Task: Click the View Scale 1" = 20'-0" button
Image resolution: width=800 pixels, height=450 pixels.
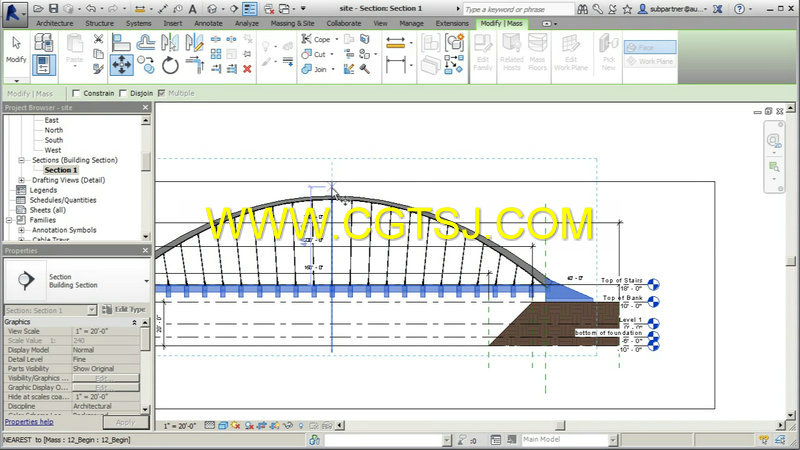Action: (180, 426)
